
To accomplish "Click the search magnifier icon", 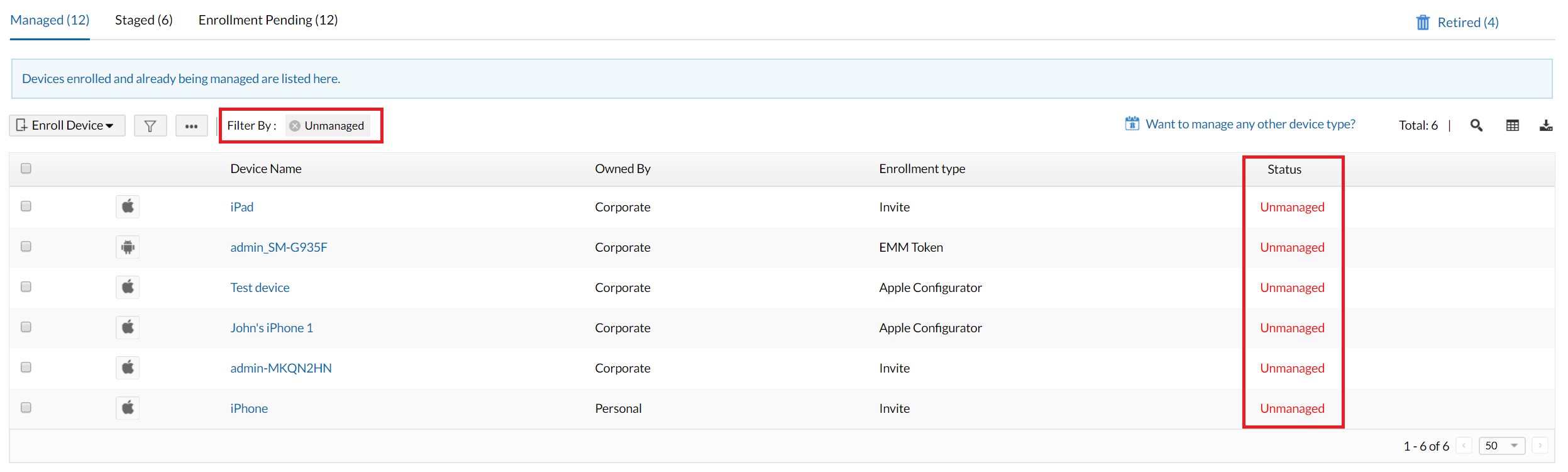I will point(1476,125).
